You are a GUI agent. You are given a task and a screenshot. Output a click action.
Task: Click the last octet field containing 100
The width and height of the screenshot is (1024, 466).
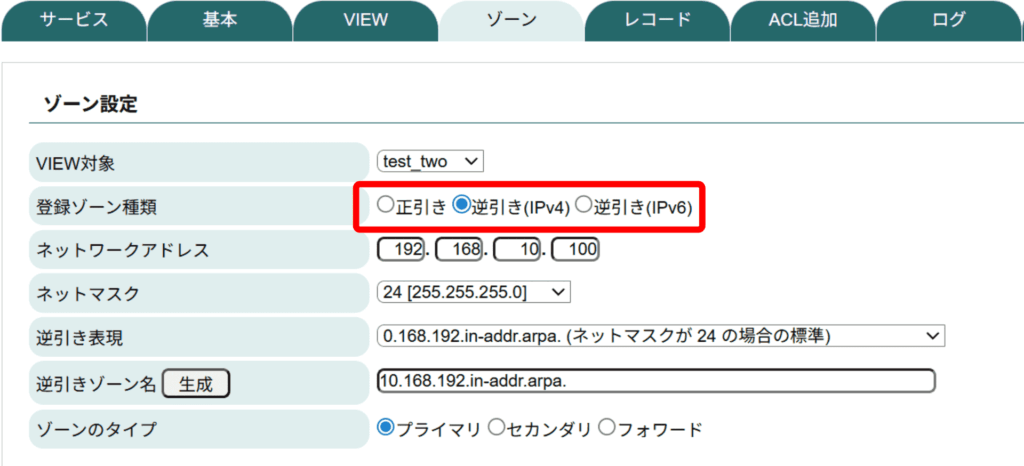click(x=575, y=249)
